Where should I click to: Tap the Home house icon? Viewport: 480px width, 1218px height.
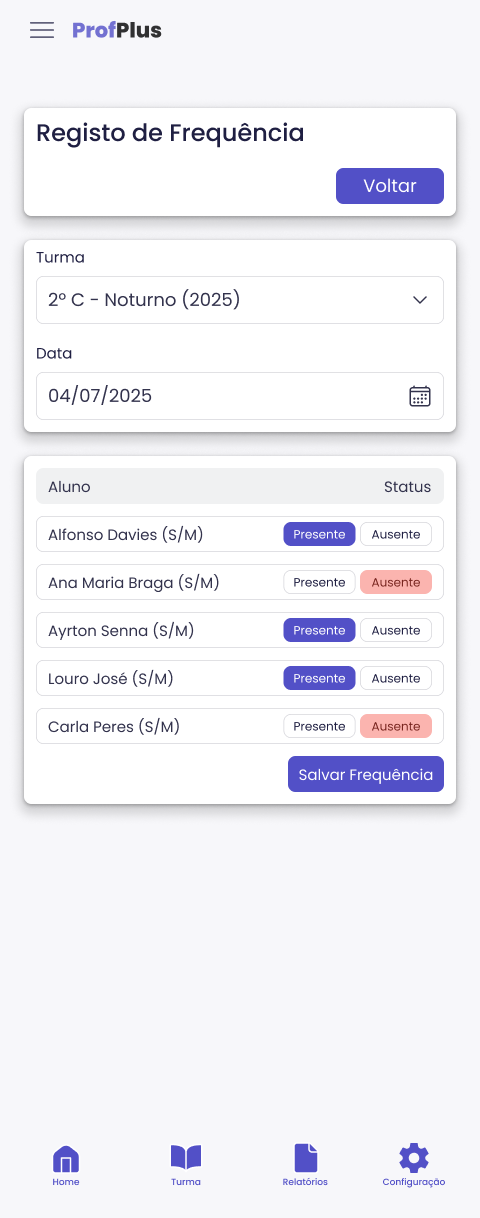click(66, 1159)
